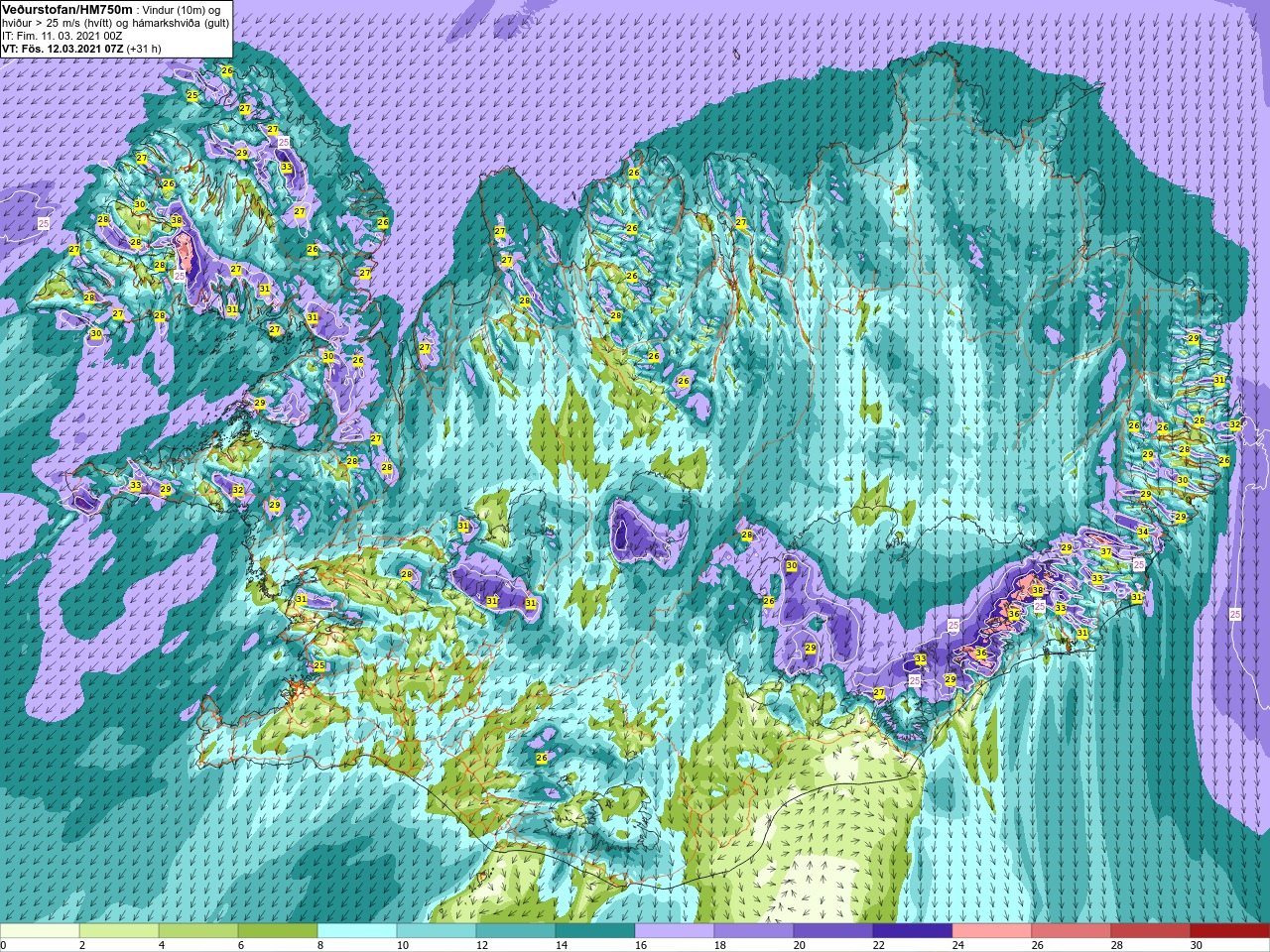1270x952 pixels.
Task: Click the 2–4 m/s light green legend swatch
Action: click(x=119, y=931)
